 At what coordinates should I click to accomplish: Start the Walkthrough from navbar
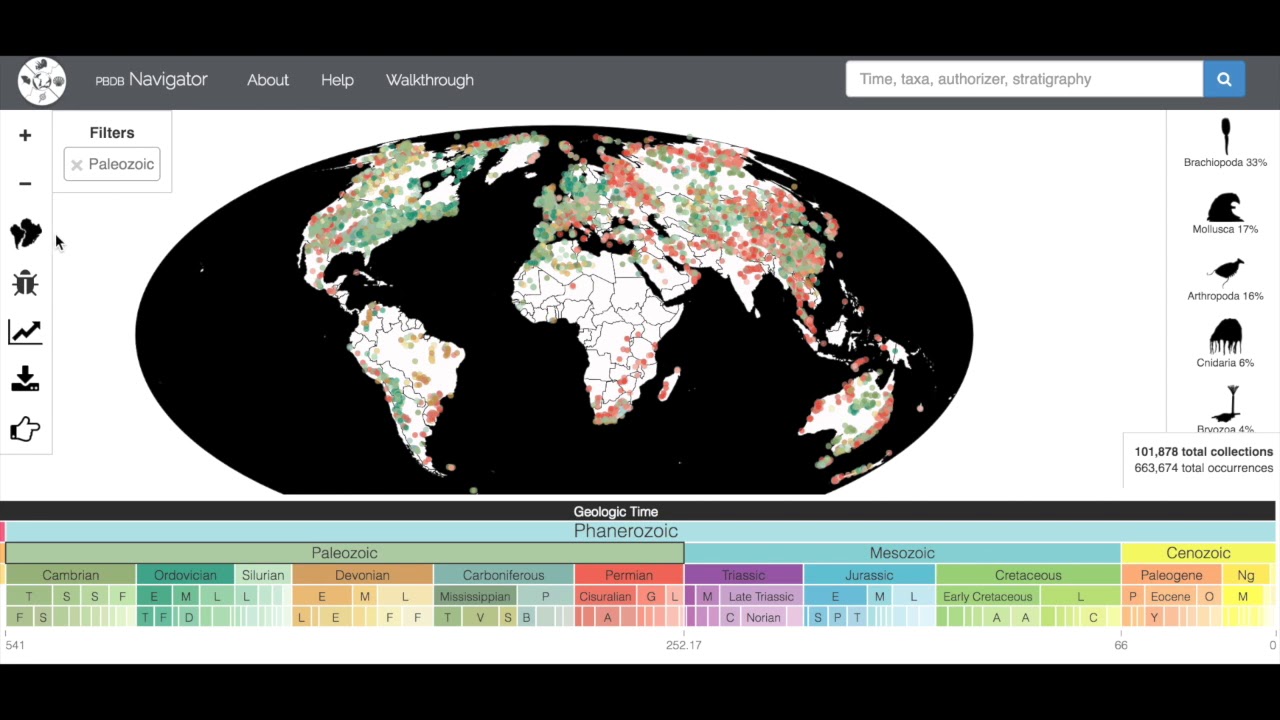[430, 80]
